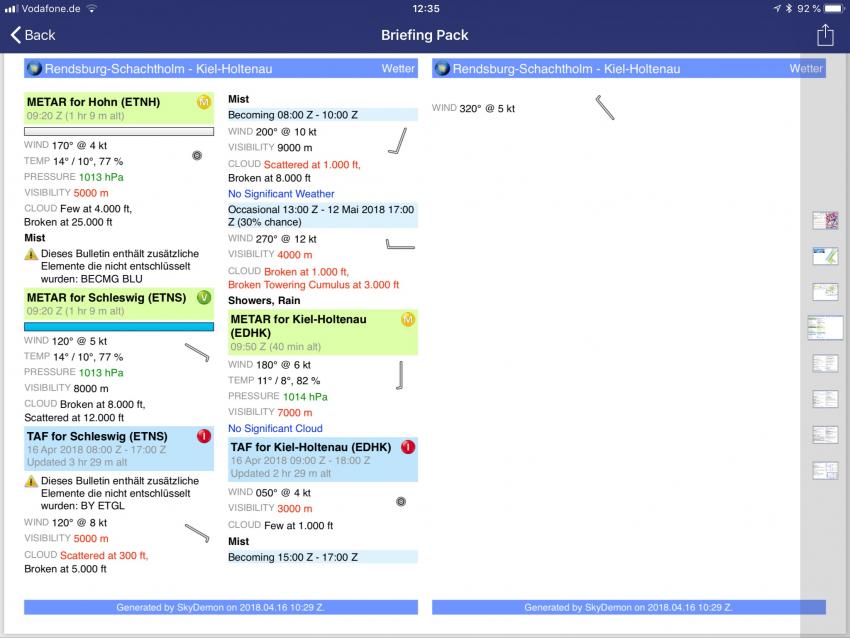Tap TEMP 11° / 8°, 82 % value

tap(288, 381)
